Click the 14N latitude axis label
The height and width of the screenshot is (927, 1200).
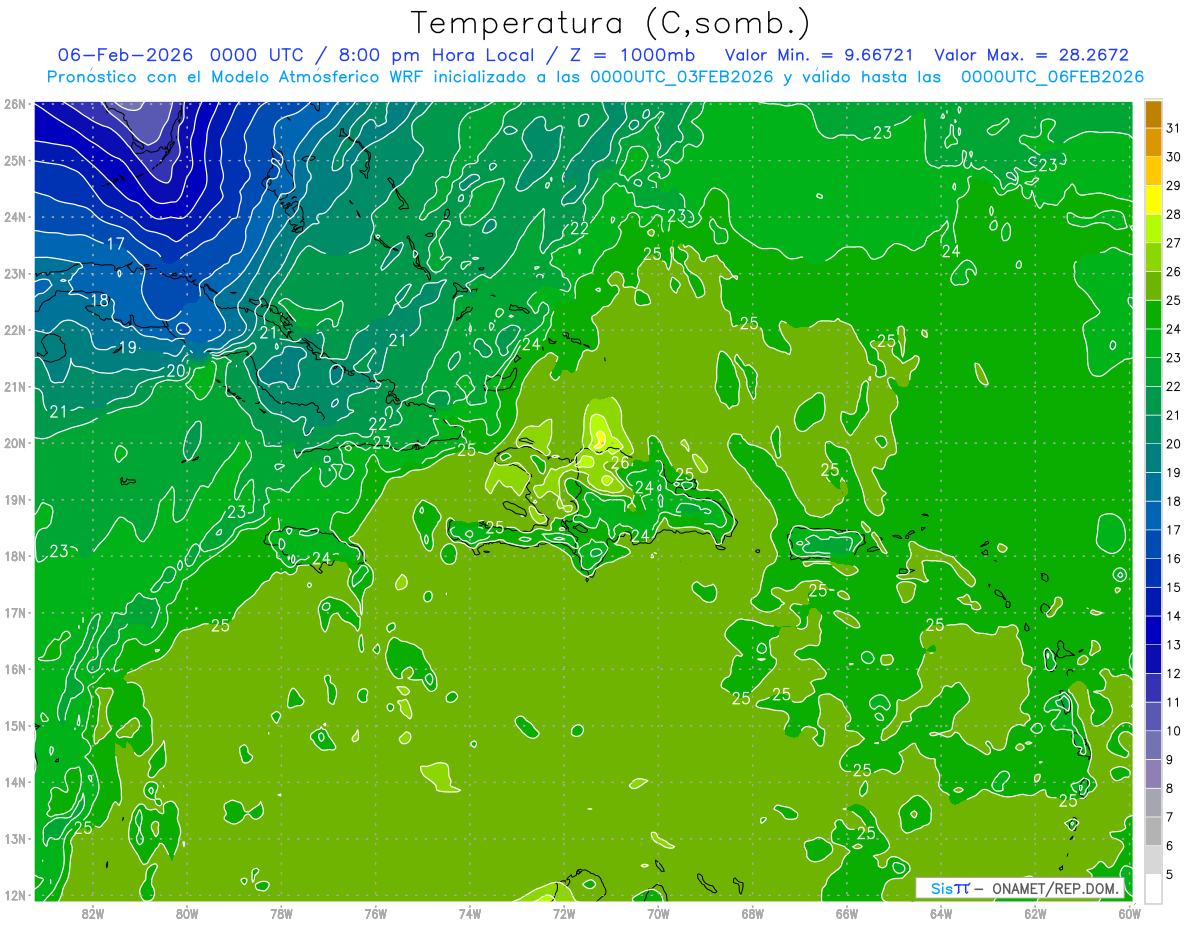click(x=14, y=782)
